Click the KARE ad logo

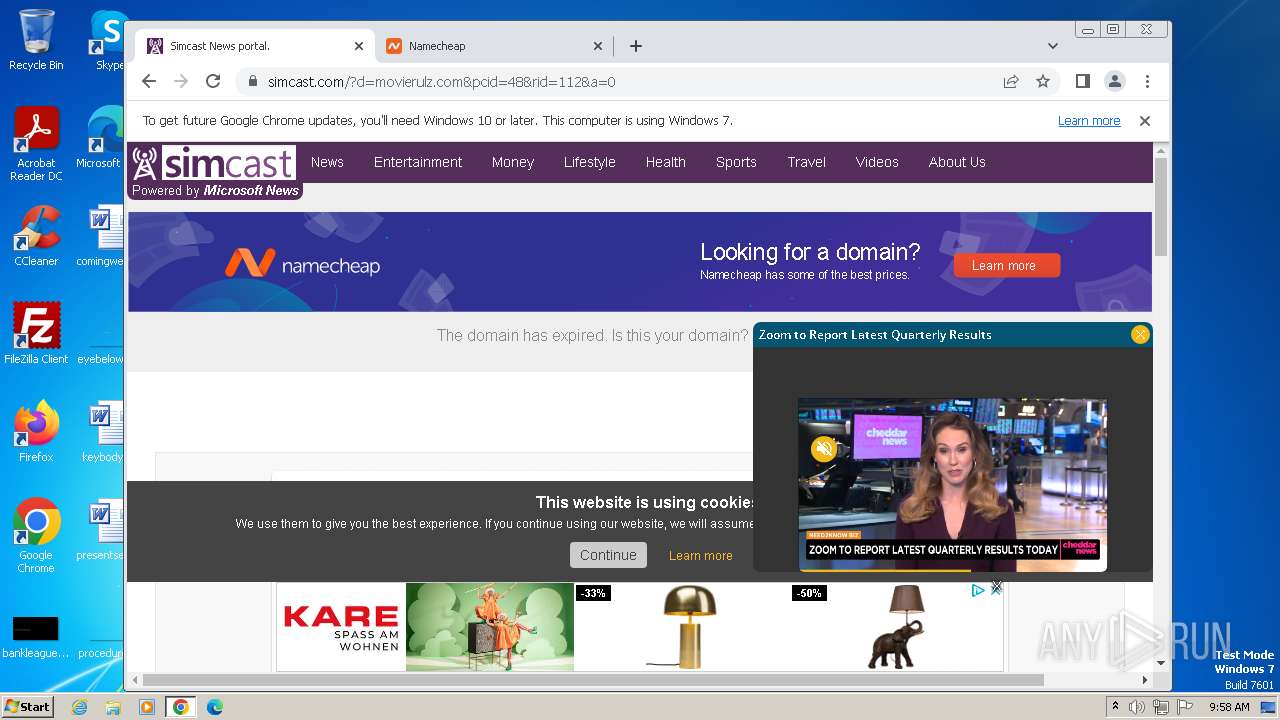tap(341, 627)
